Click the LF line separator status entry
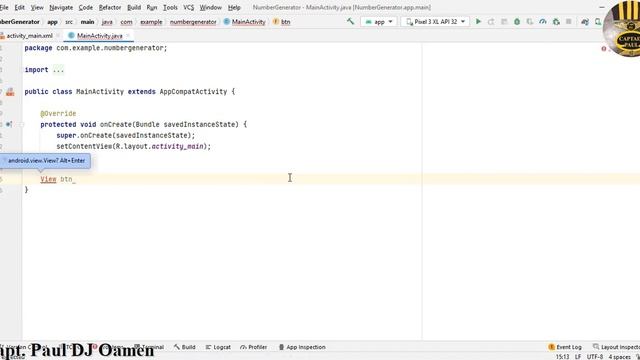The image size is (640, 360). coord(578,357)
